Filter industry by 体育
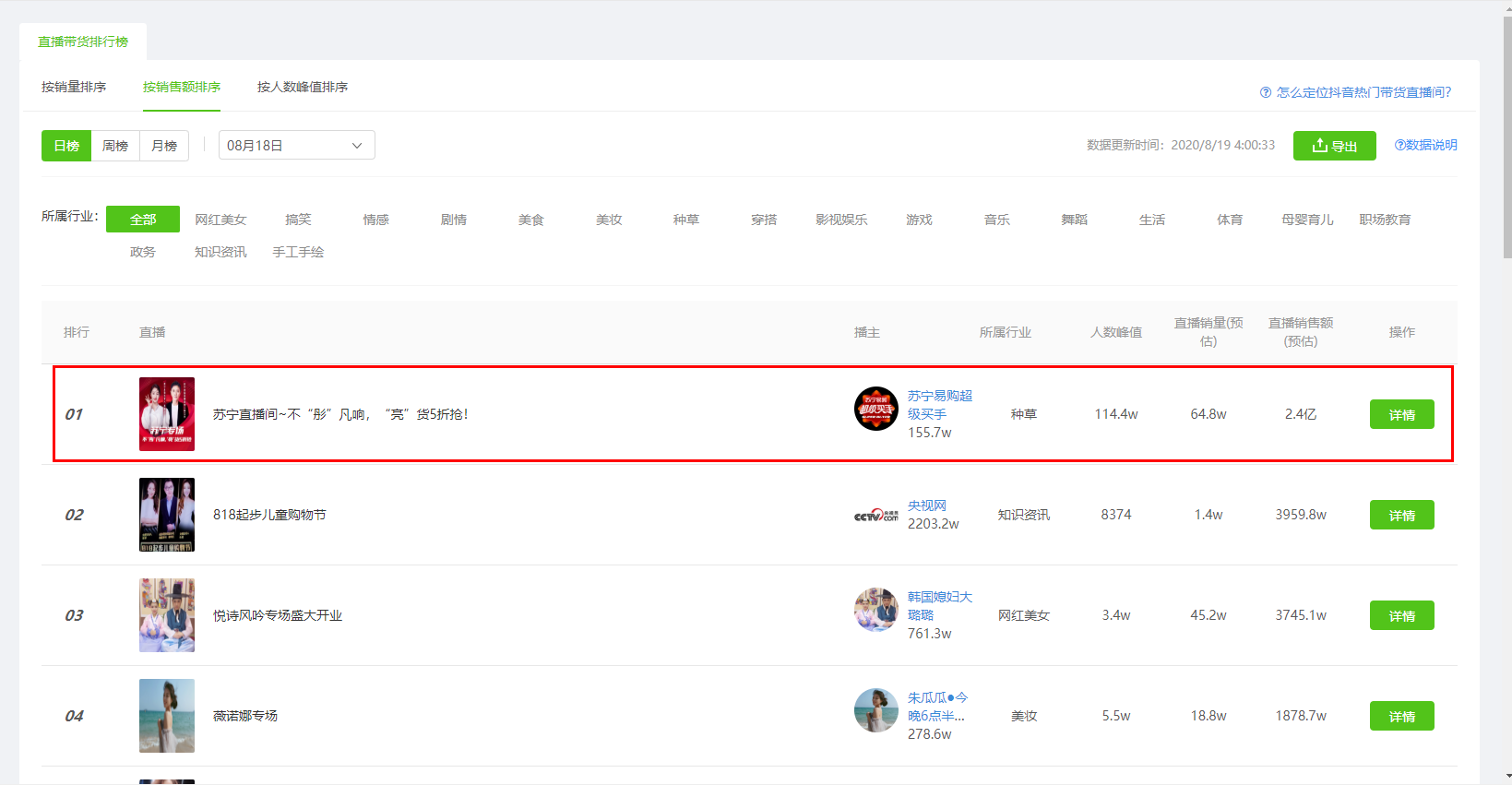1512x785 pixels. (x=1229, y=220)
